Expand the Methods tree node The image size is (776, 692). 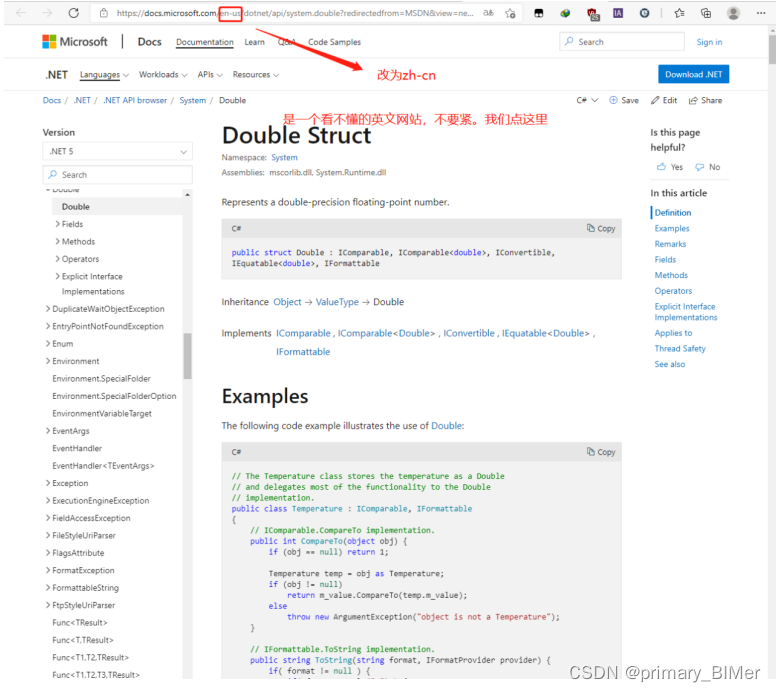[58, 242]
